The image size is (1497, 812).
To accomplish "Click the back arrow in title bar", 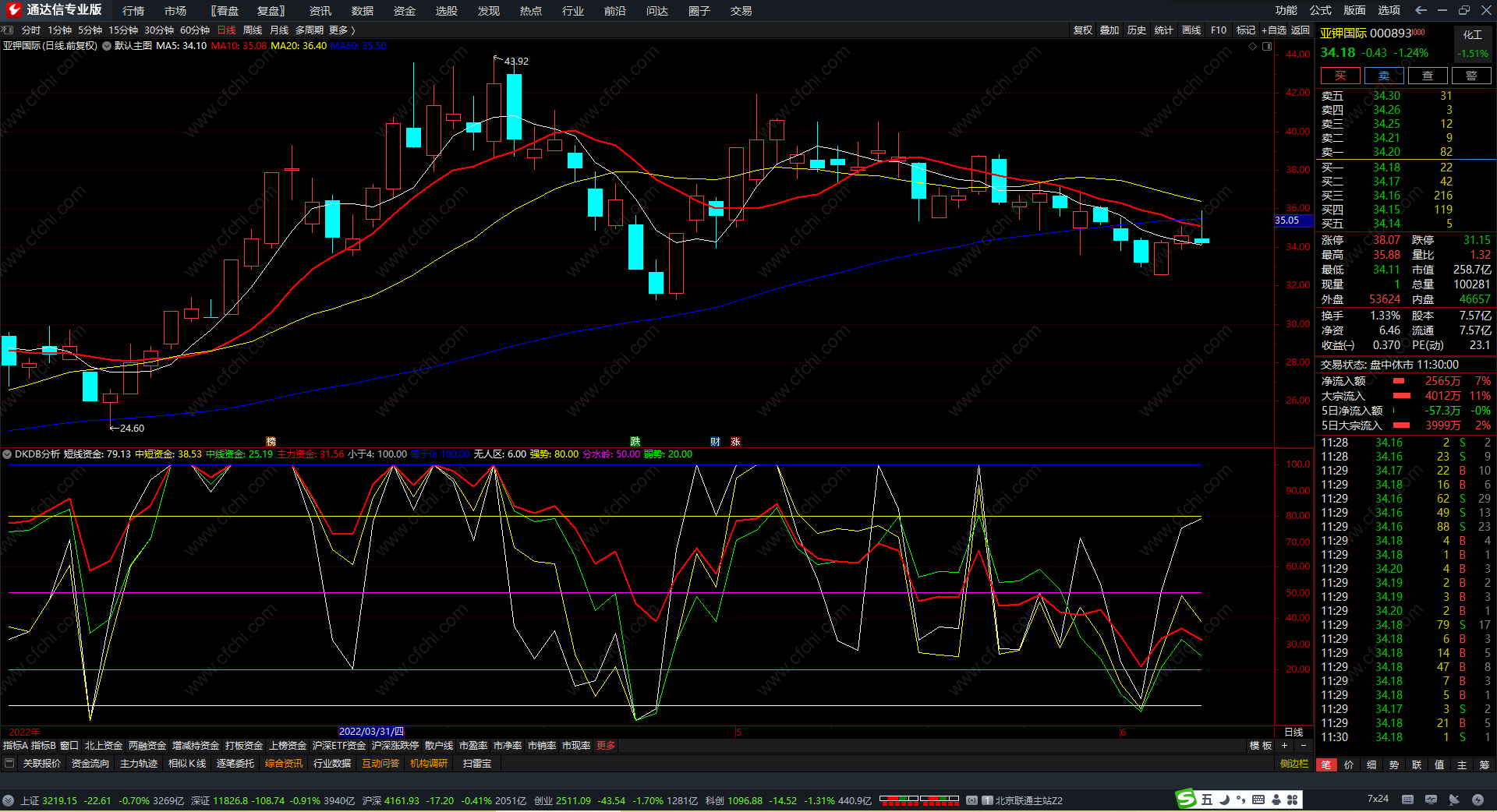I will click(1421, 10).
